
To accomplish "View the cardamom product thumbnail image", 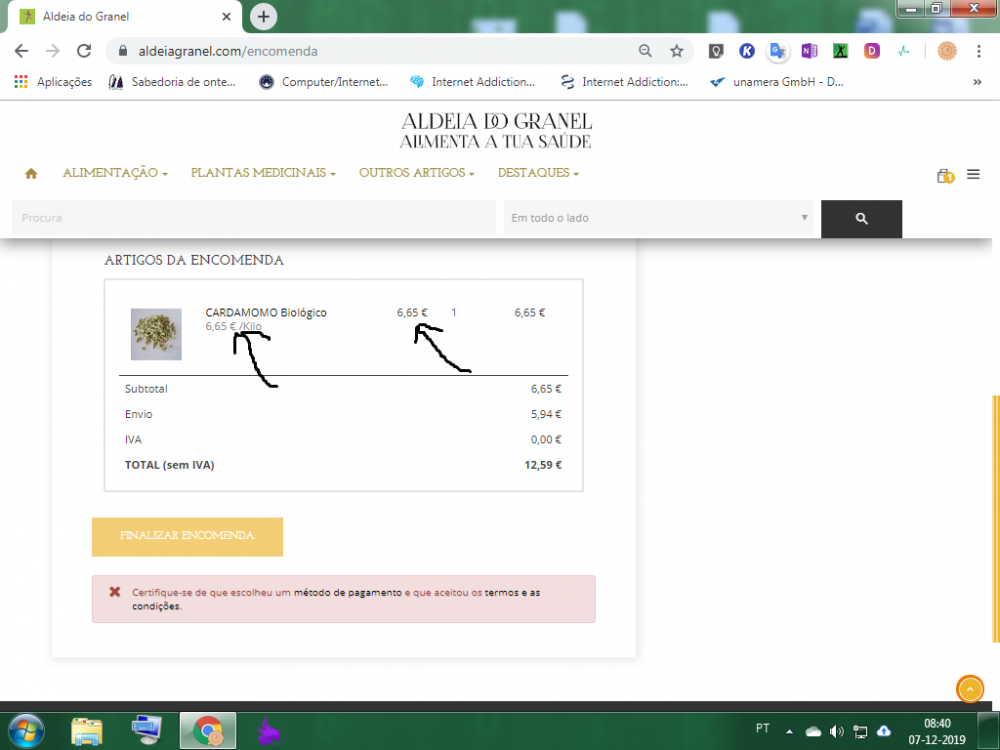I will (155, 333).
